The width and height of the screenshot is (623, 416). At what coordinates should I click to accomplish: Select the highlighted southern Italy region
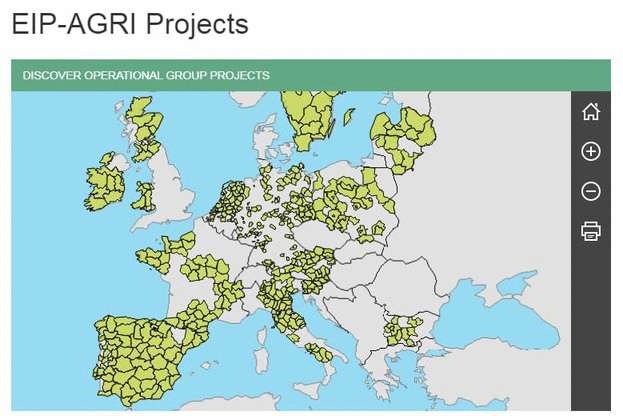tap(320, 352)
